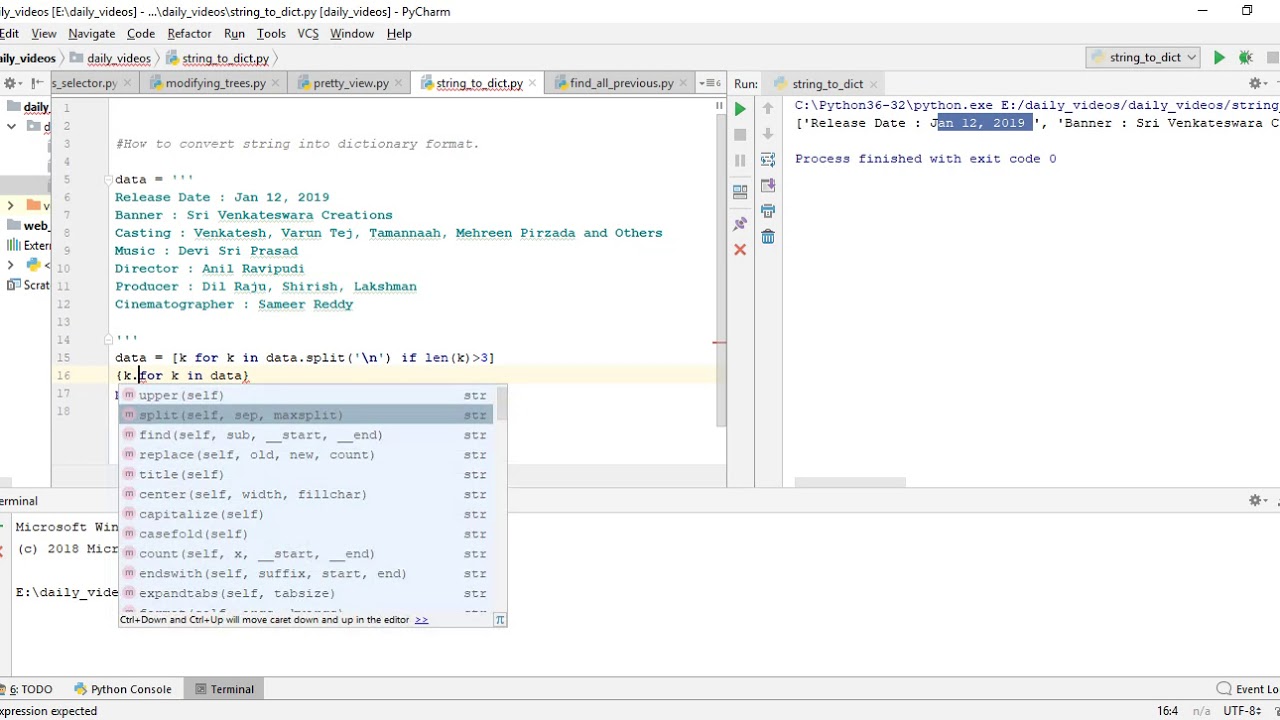Hide the Run tool window
The image size is (1280, 720).
click(x=1276, y=84)
